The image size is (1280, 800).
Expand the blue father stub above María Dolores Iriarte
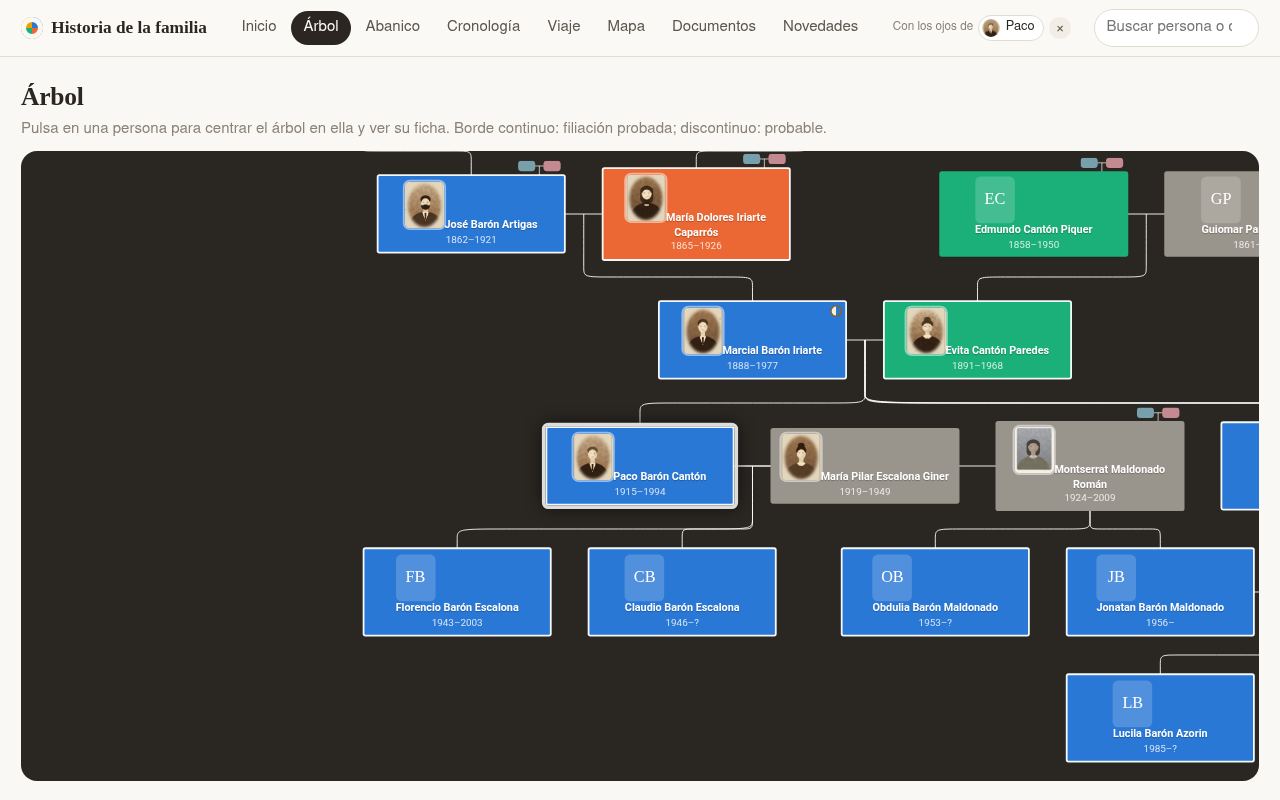(x=752, y=159)
